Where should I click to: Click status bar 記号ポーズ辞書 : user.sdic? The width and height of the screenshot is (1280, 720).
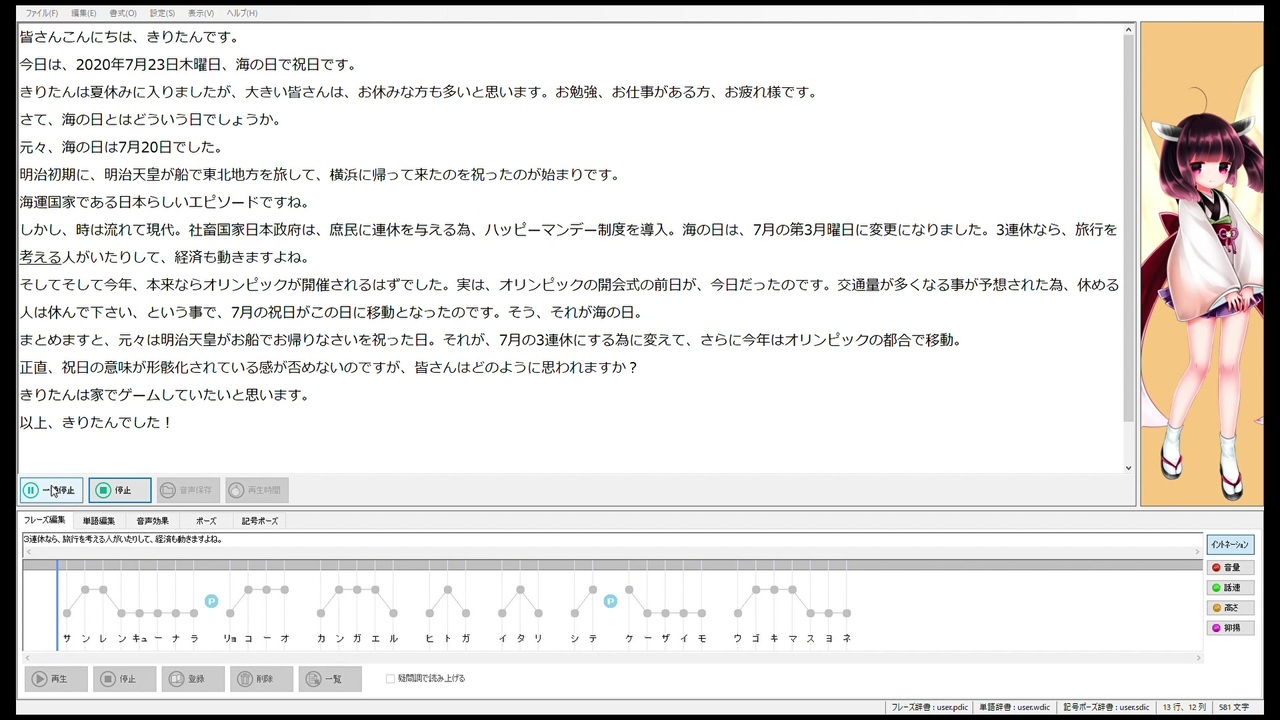pos(1105,707)
